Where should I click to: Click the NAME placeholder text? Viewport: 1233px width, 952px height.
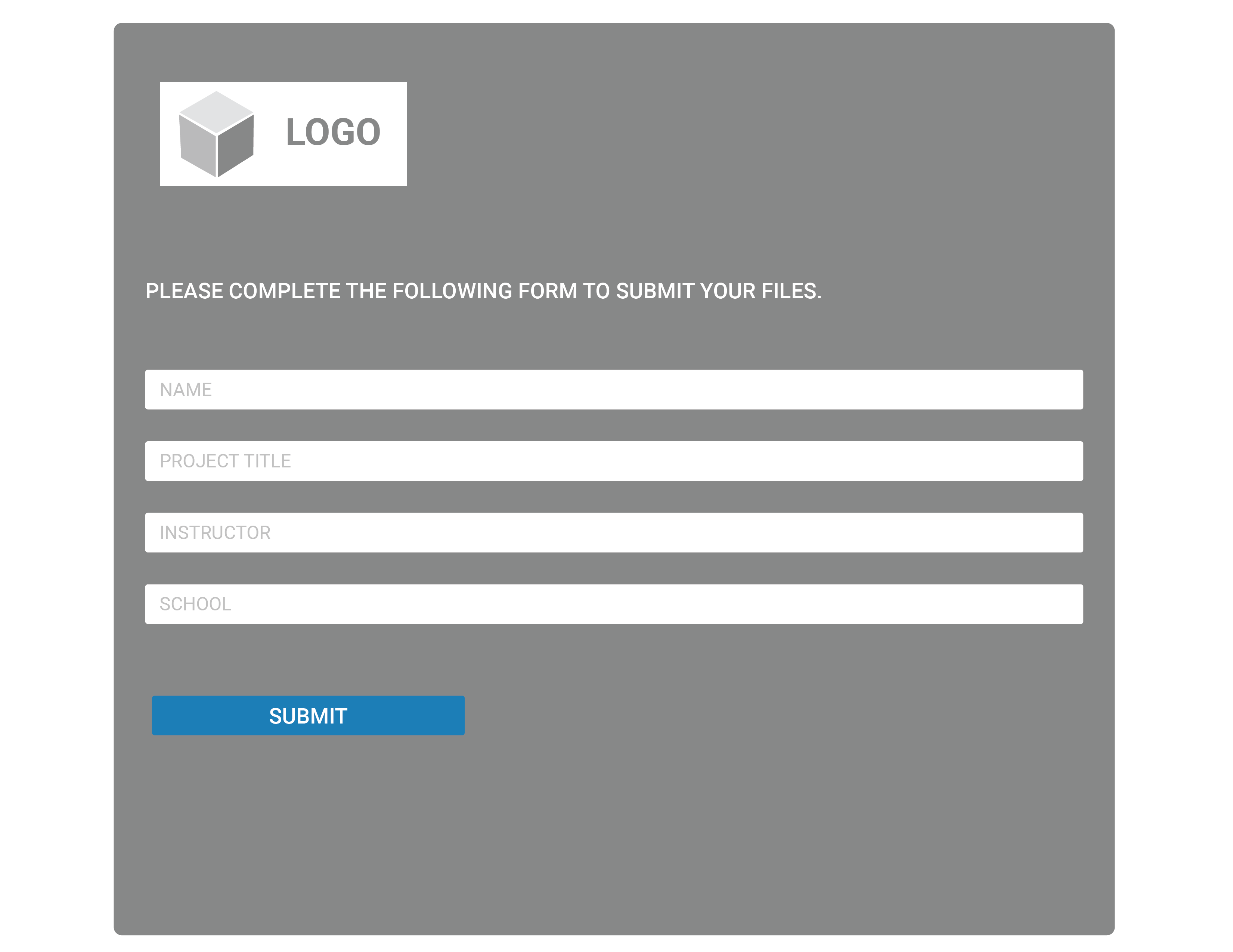(x=186, y=390)
